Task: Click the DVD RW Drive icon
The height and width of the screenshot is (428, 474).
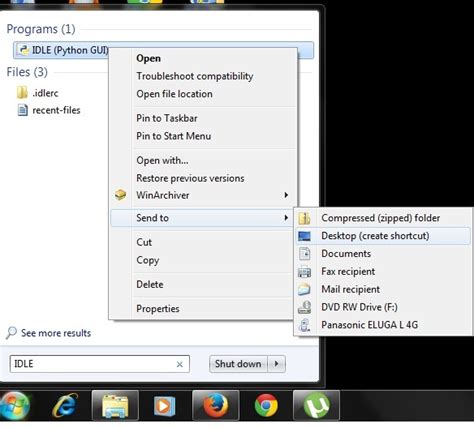Action: pyautogui.click(x=304, y=307)
